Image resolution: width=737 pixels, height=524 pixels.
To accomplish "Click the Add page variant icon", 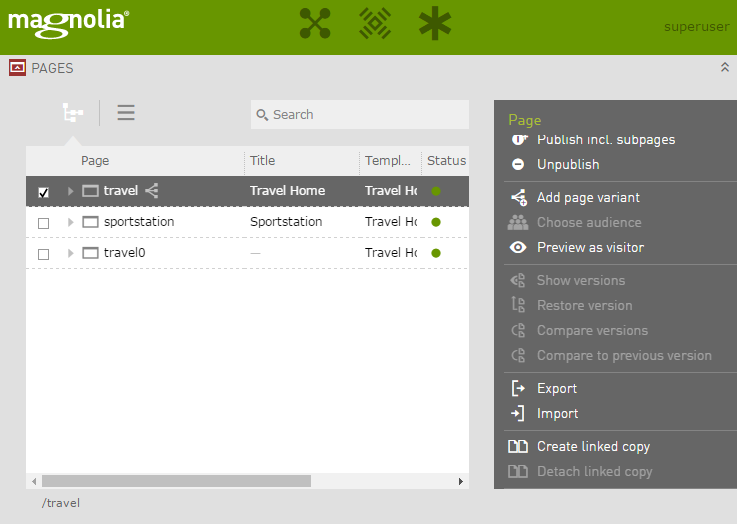I will coord(519,197).
